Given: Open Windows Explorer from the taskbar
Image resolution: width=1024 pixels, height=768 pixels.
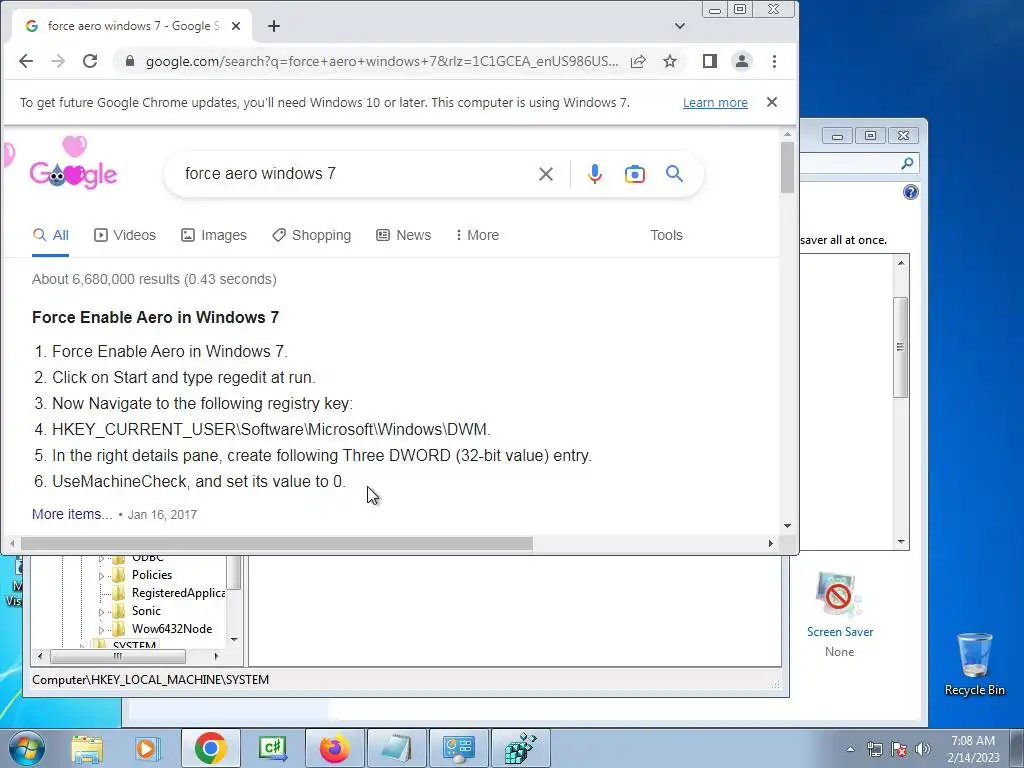Looking at the screenshot, I should (x=87, y=748).
